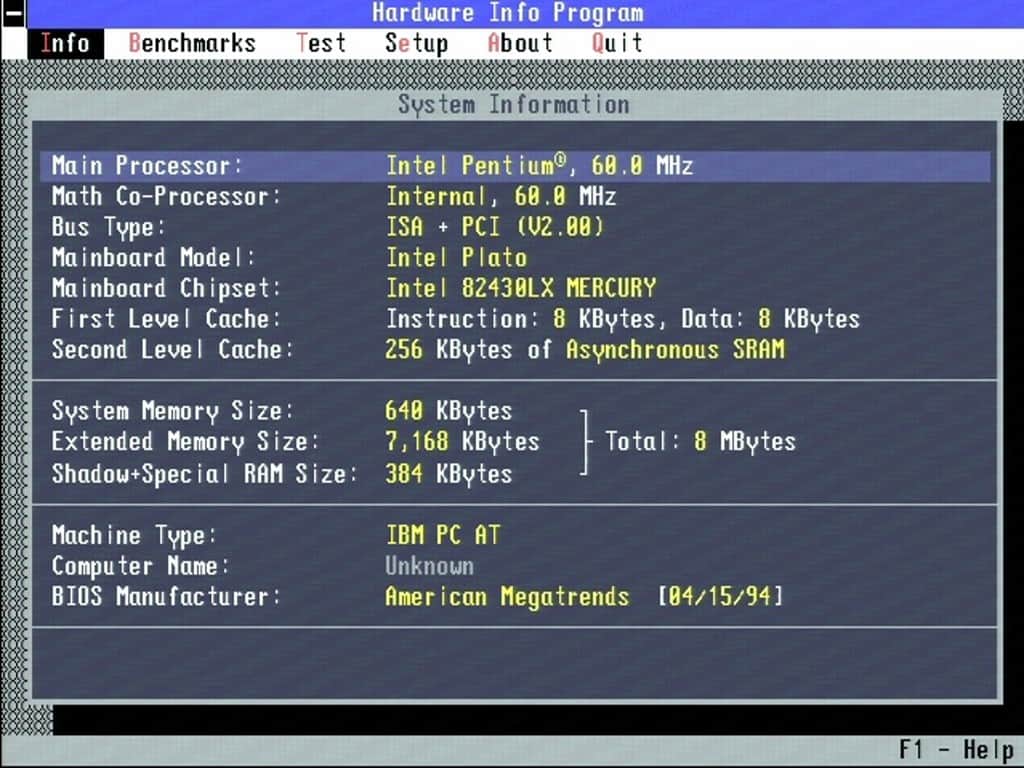
Task: Open the Setup menu
Action: tap(417, 44)
